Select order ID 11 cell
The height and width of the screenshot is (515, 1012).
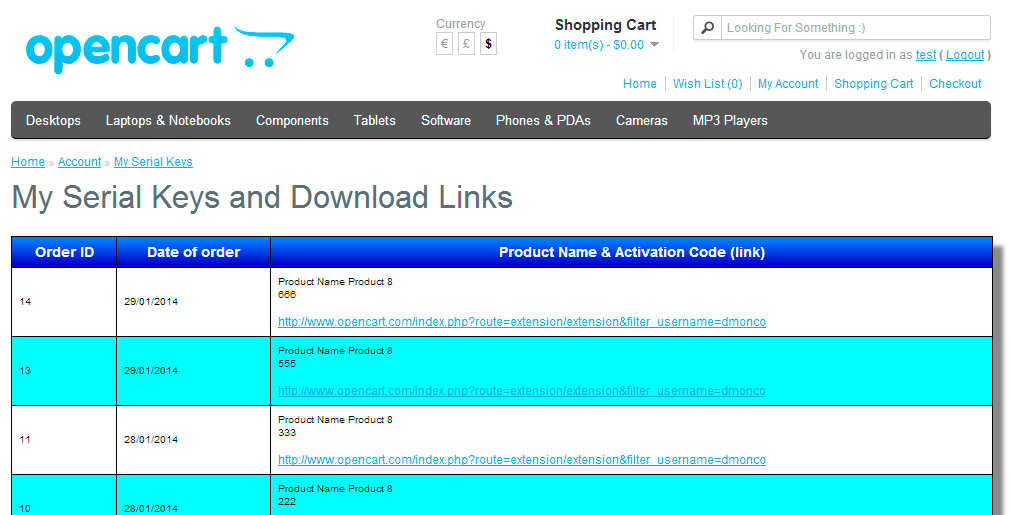[x=64, y=440]
